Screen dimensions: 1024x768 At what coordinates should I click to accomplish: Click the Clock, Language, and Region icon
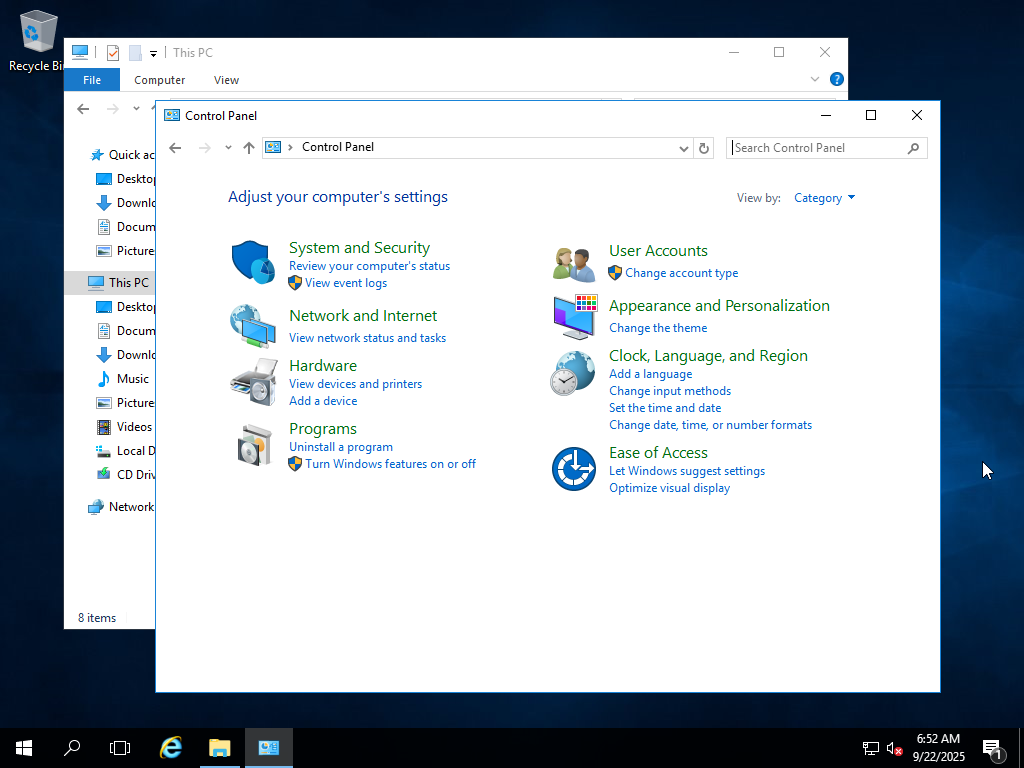click(x=574, y=374)
